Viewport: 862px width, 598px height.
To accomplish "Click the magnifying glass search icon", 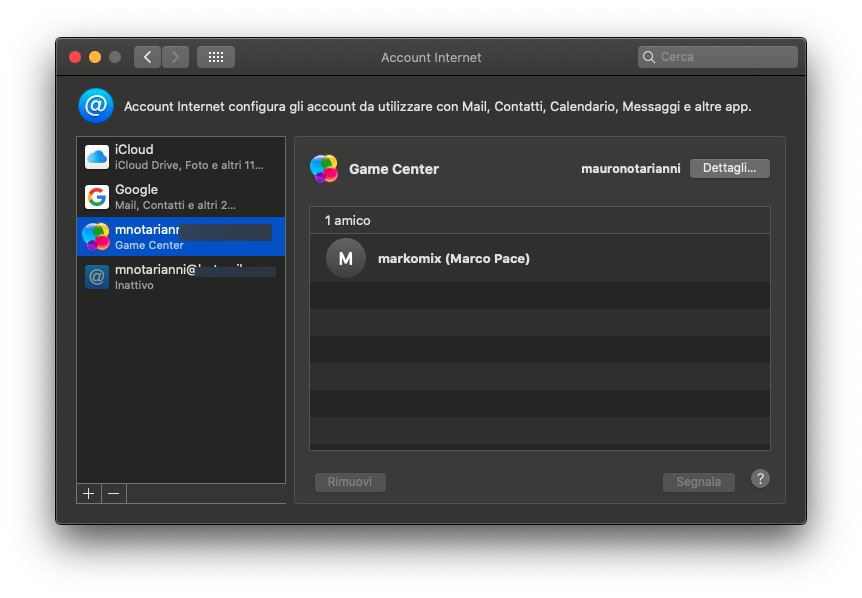I will coord(649,57).
